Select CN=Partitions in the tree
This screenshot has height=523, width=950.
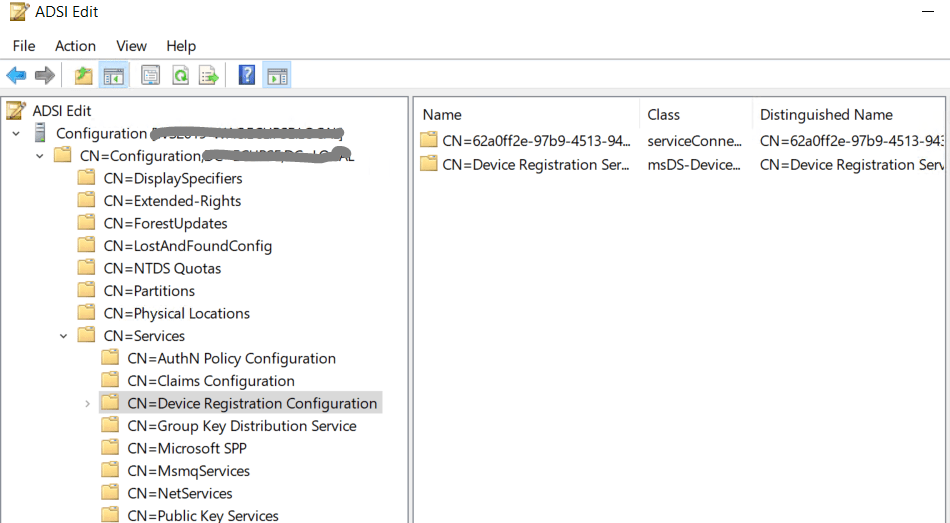pyautogui.click(x=149, y=291)
